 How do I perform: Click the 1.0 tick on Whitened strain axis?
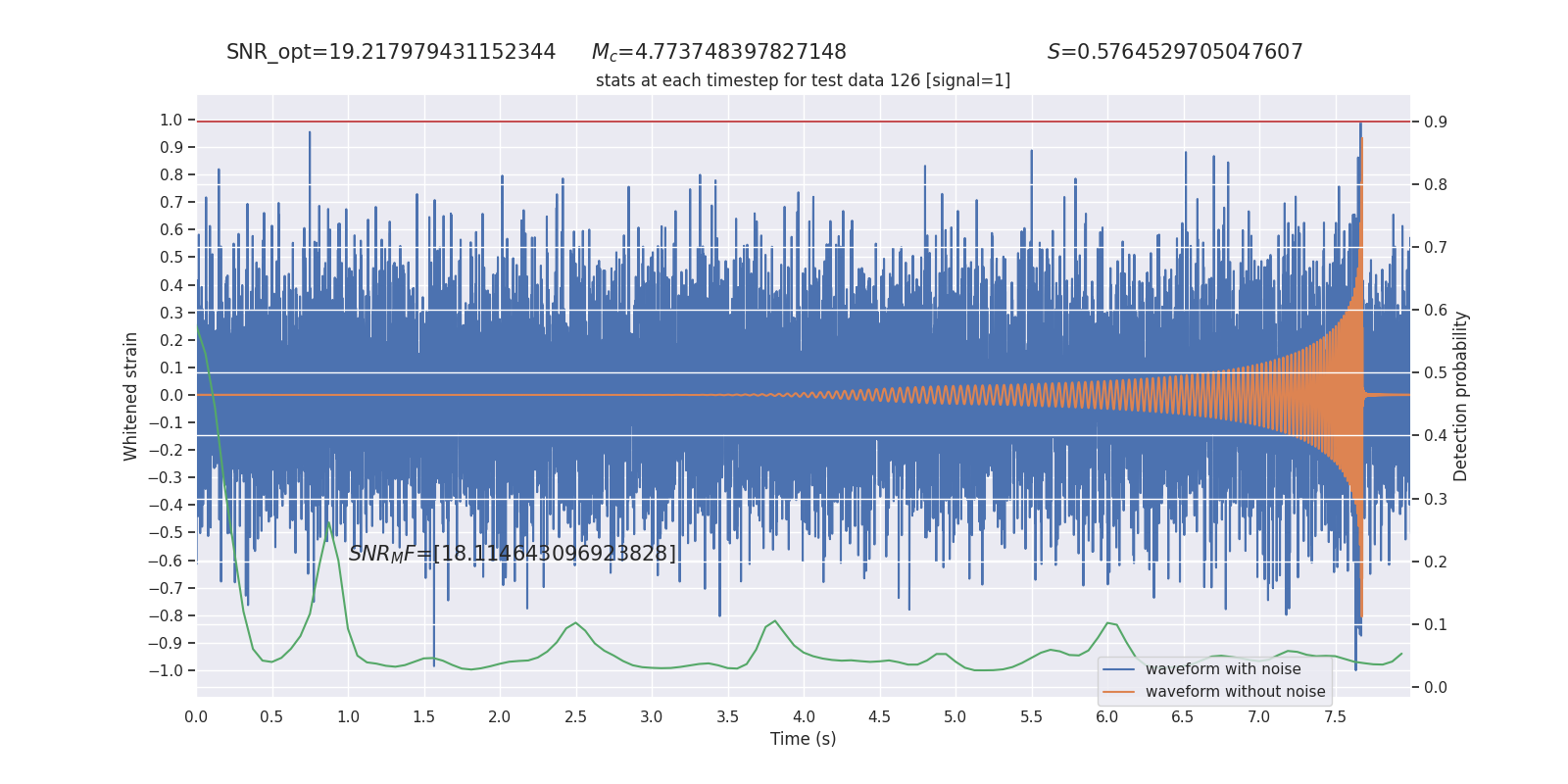171,120
